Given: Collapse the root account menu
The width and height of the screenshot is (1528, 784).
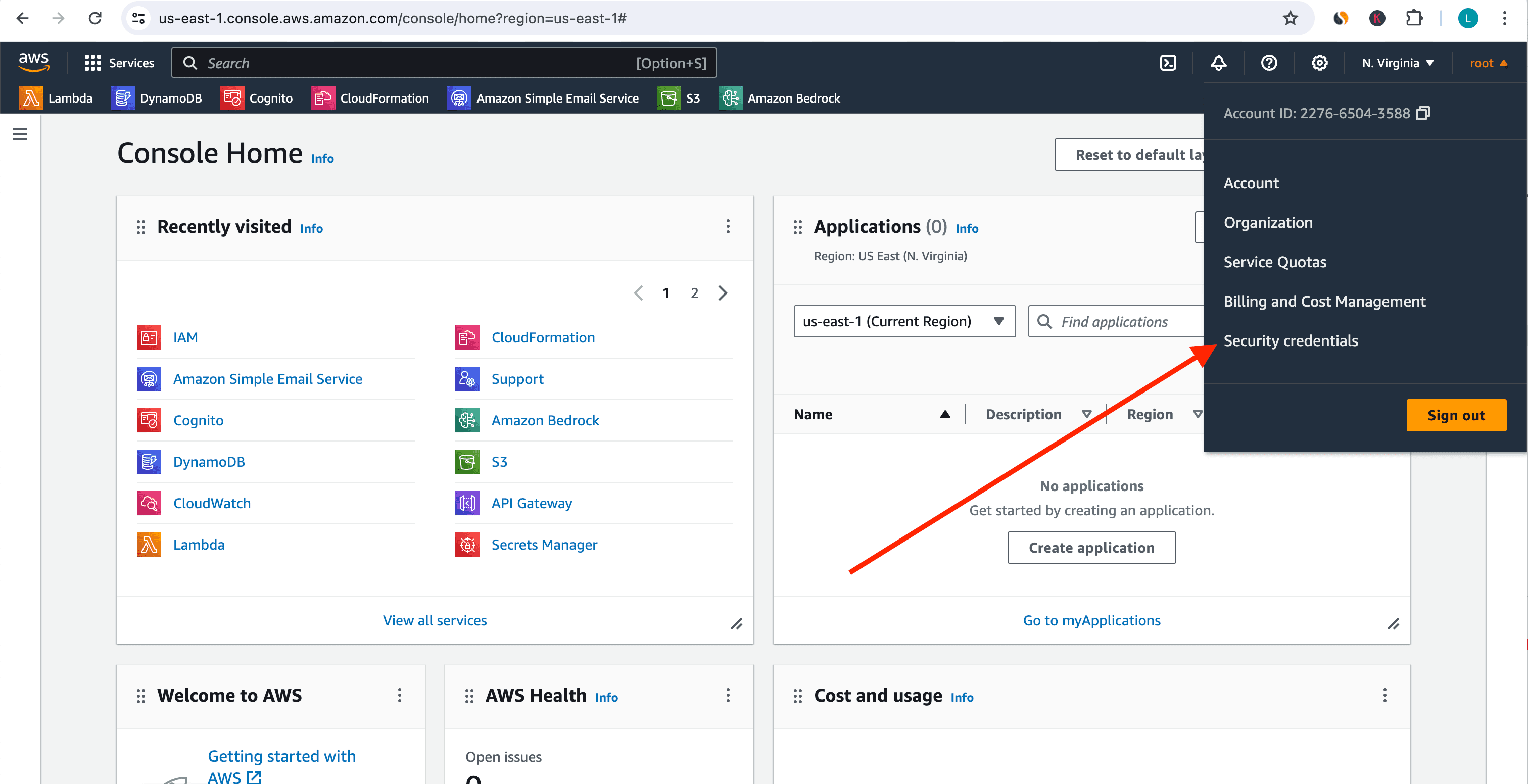Looking at the screenshot, I should (x=1488, y=63).
